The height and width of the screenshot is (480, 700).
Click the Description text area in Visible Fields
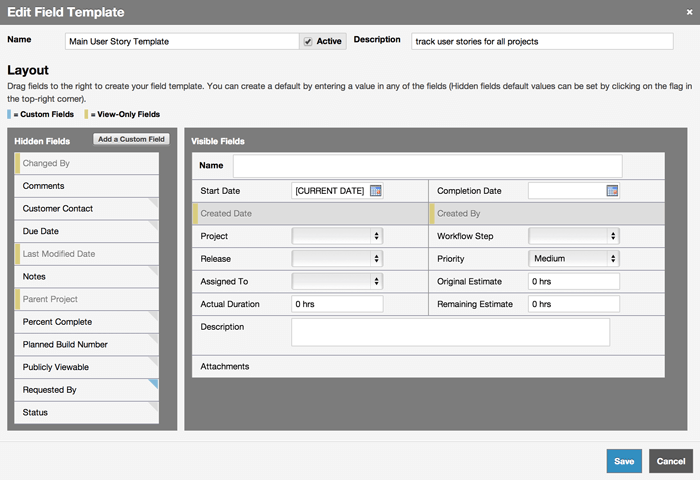(450, 332)
